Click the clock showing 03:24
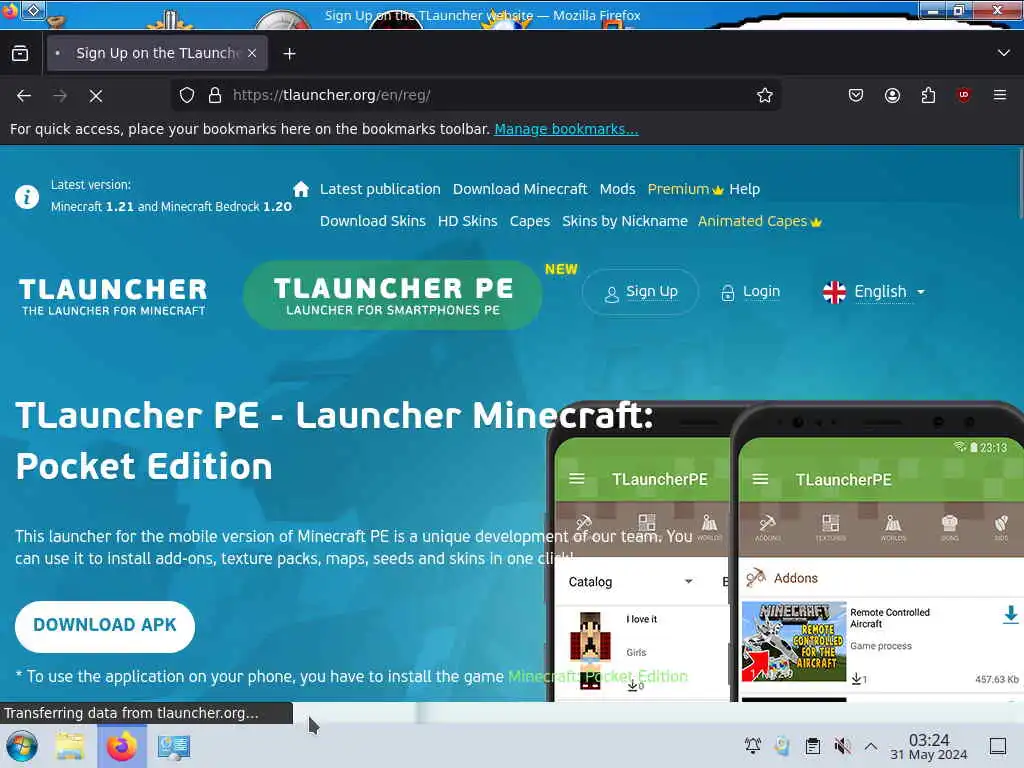The height and width of the screenshot is (768, 1024). point(929,746)
